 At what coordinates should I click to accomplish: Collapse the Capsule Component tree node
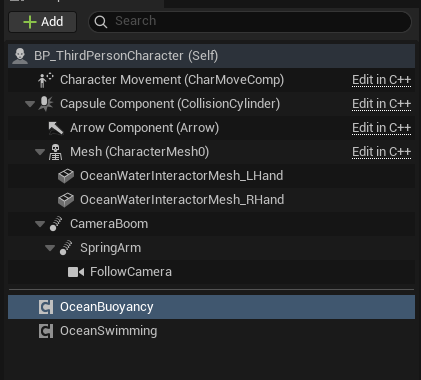30,104
